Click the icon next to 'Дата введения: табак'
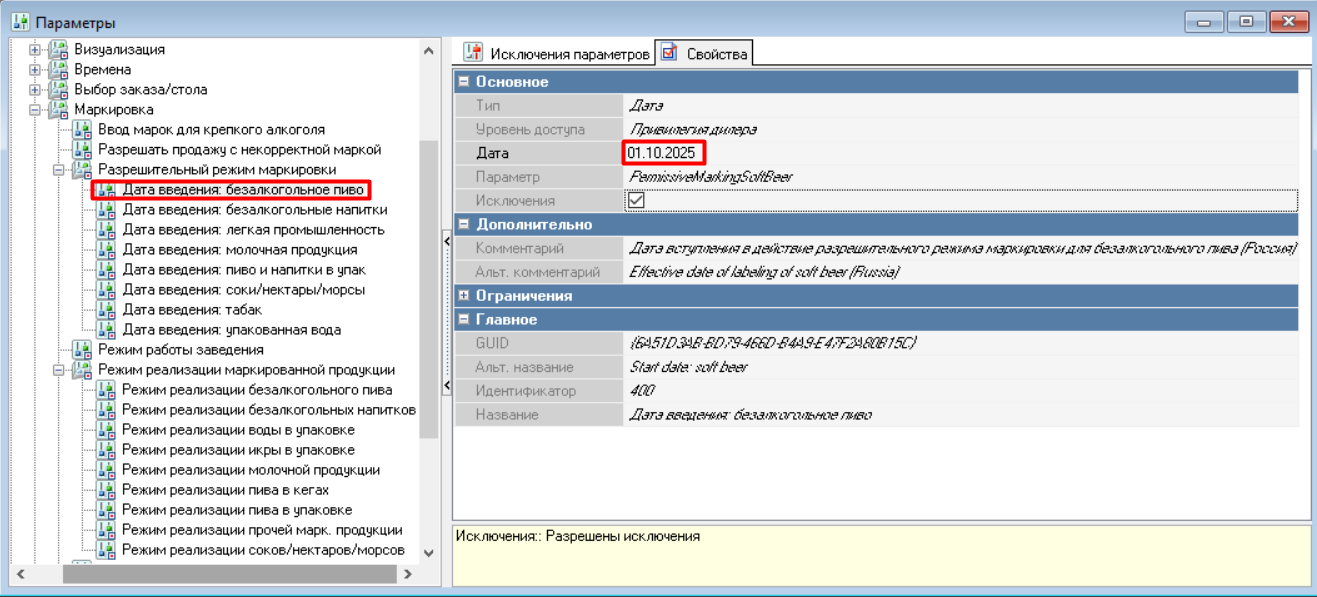1317x597 pixels. [107, 310]
